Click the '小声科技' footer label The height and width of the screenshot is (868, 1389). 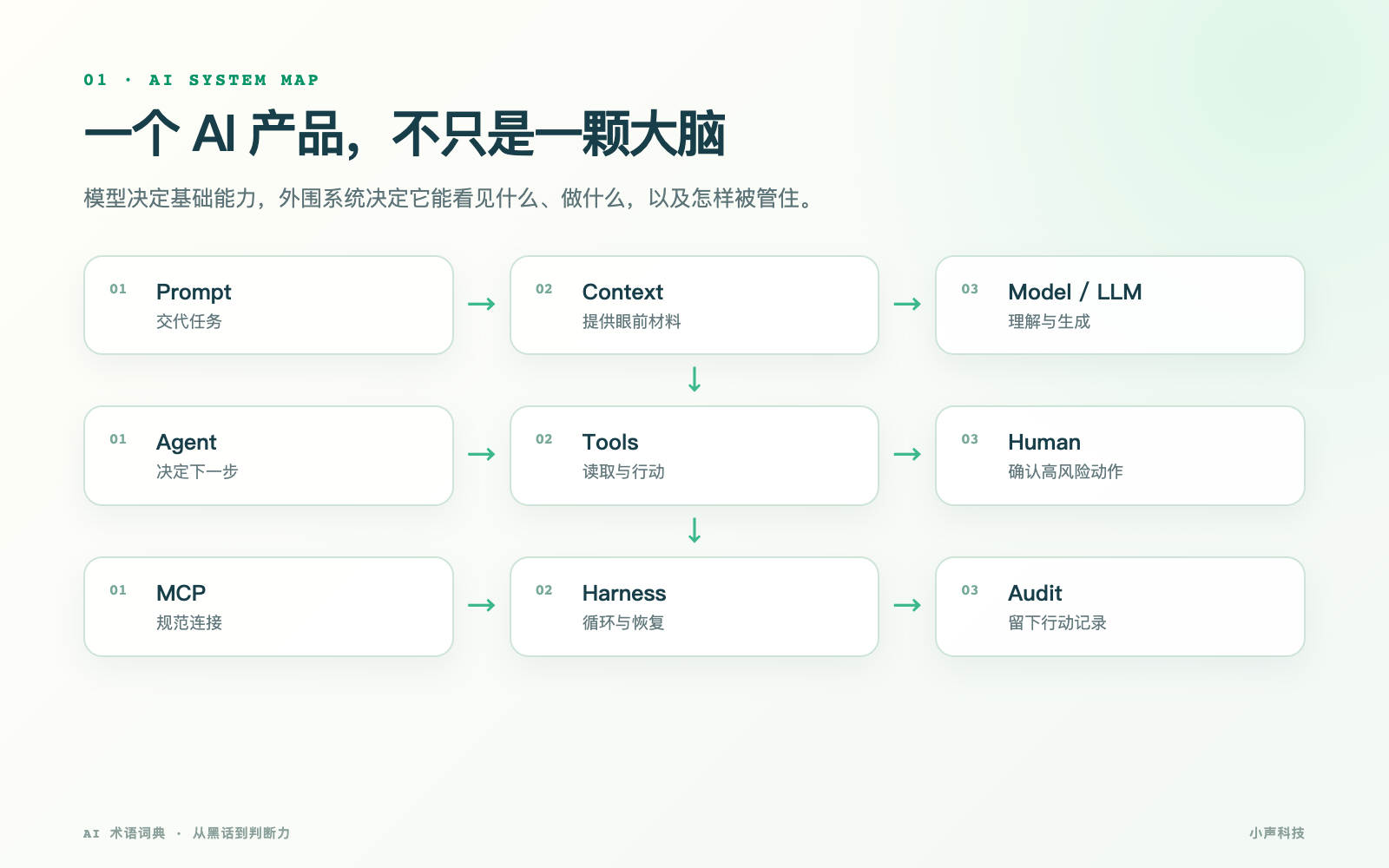coord(1277,833)
